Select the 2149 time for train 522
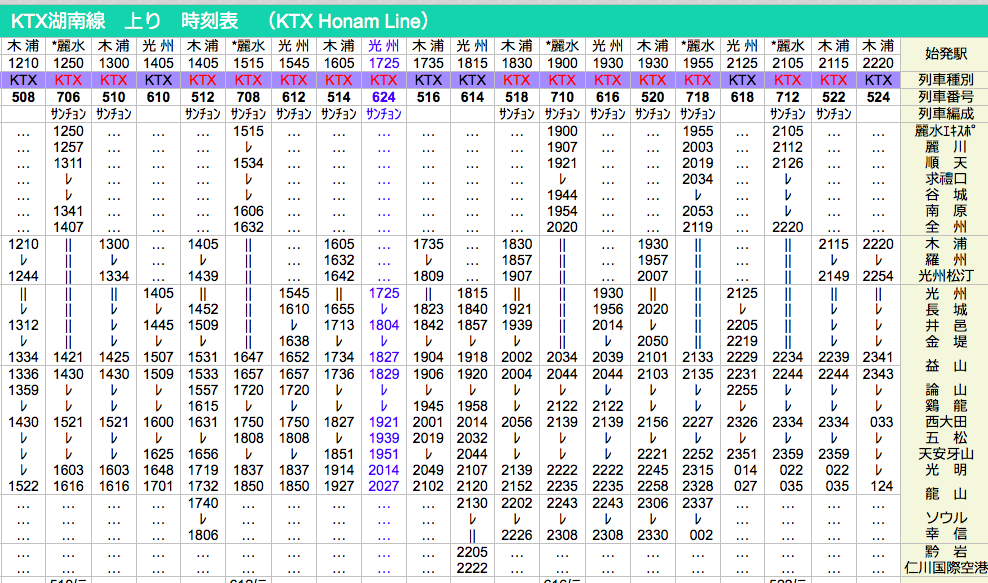Viewport: 988px width, 583px height. pos(834,276)
